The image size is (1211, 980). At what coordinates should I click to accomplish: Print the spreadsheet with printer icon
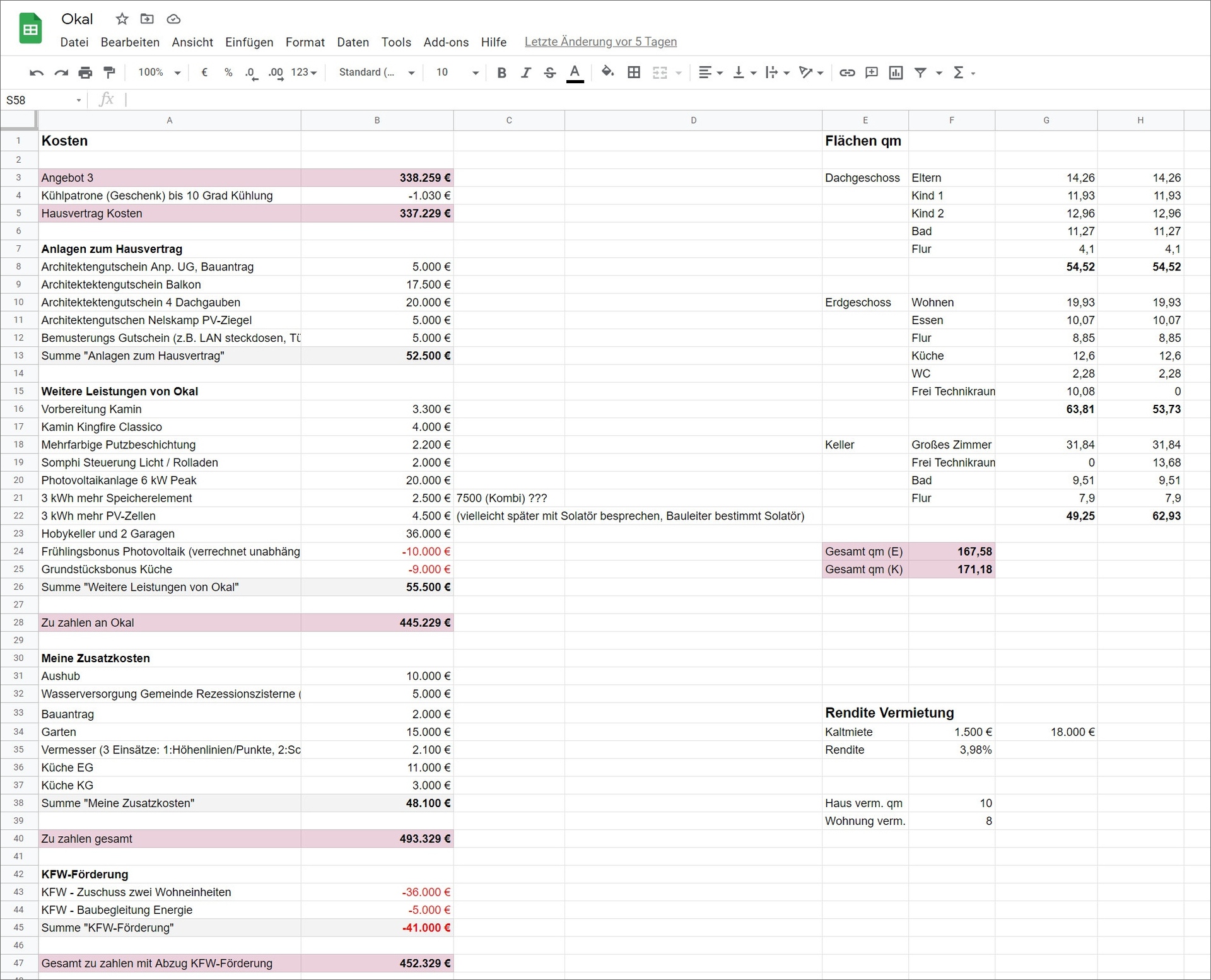click(x=85, y=73)
